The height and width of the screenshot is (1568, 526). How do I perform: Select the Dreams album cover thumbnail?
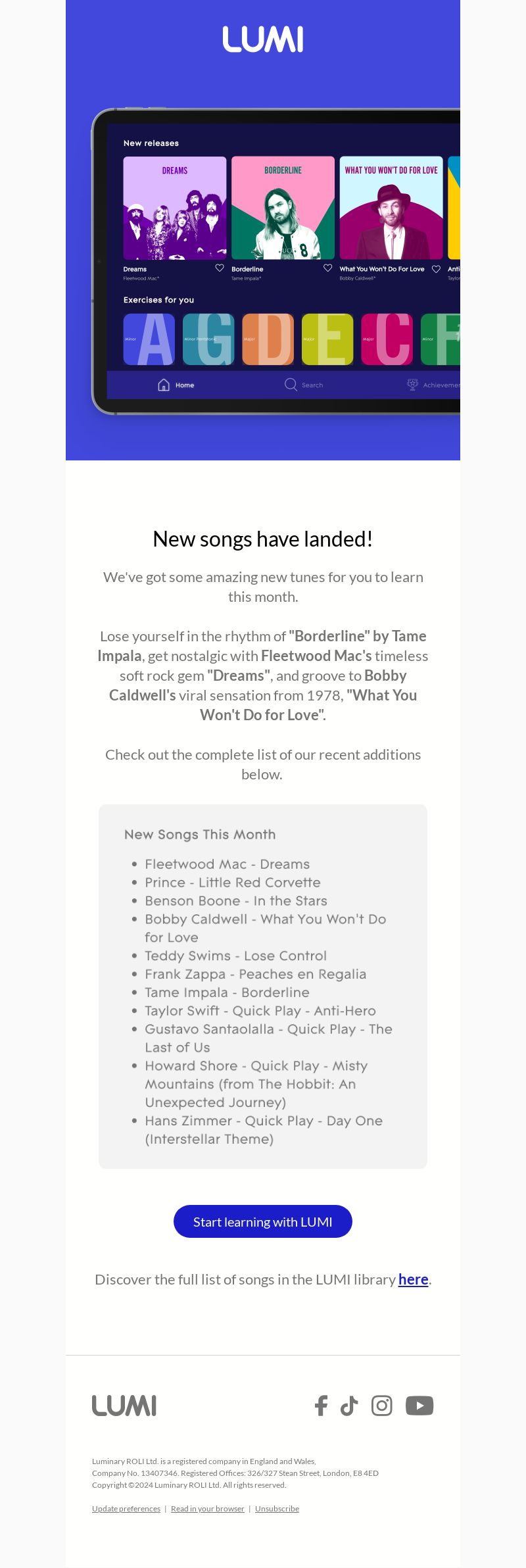[x=175, y=208]
